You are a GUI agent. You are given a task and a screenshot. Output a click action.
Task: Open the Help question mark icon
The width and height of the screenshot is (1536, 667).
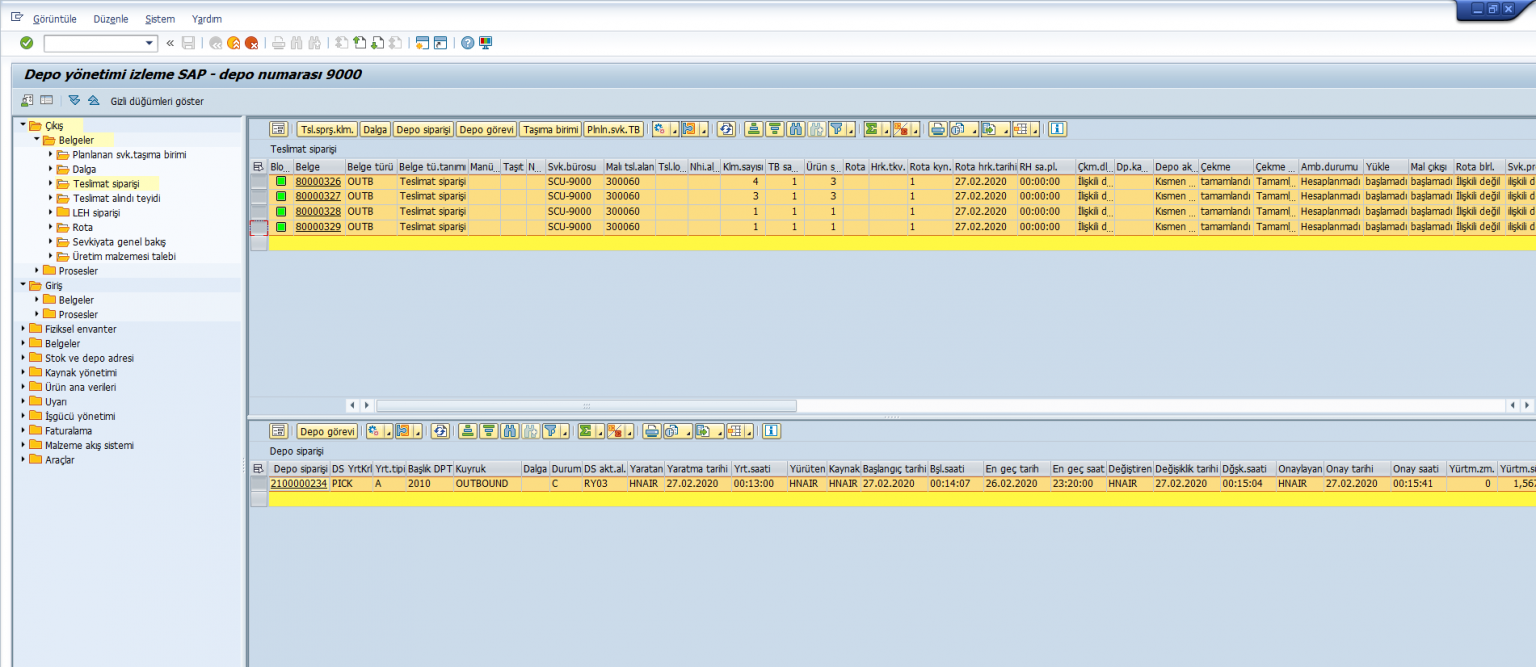tap(467, 43)
